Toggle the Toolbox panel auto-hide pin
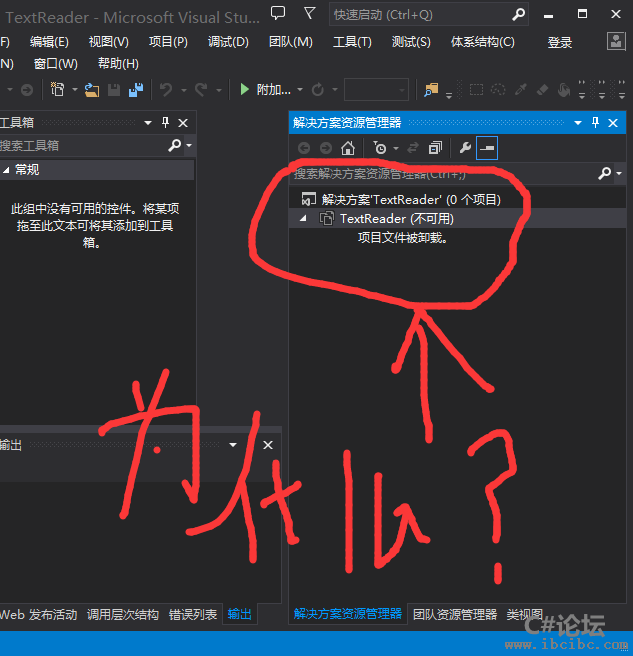The image size is (633, 656). pyautogui.click(x=165, y=123)
